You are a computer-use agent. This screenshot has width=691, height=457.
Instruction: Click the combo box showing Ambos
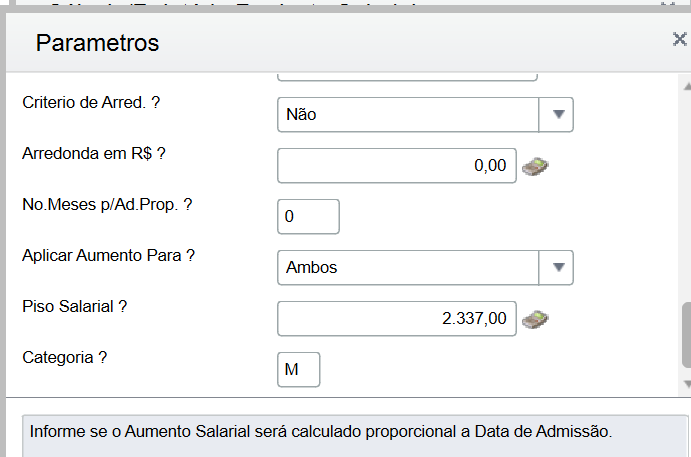tap(408, 267)
